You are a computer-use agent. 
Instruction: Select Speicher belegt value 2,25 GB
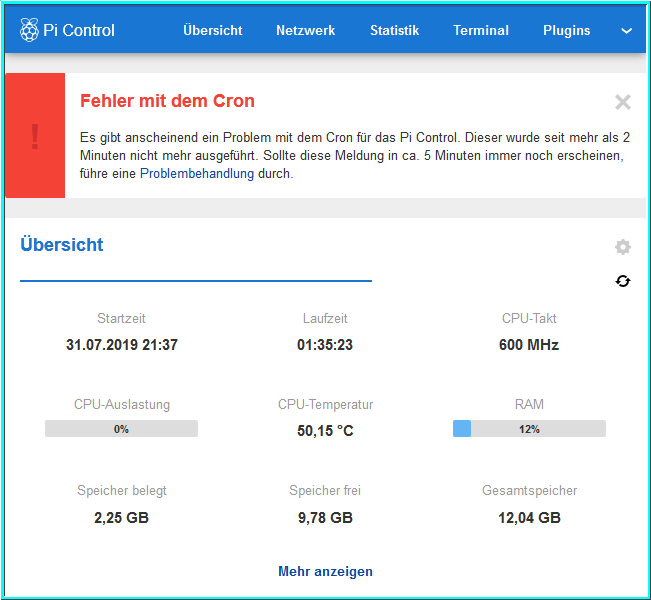click(x=121, y=518)
